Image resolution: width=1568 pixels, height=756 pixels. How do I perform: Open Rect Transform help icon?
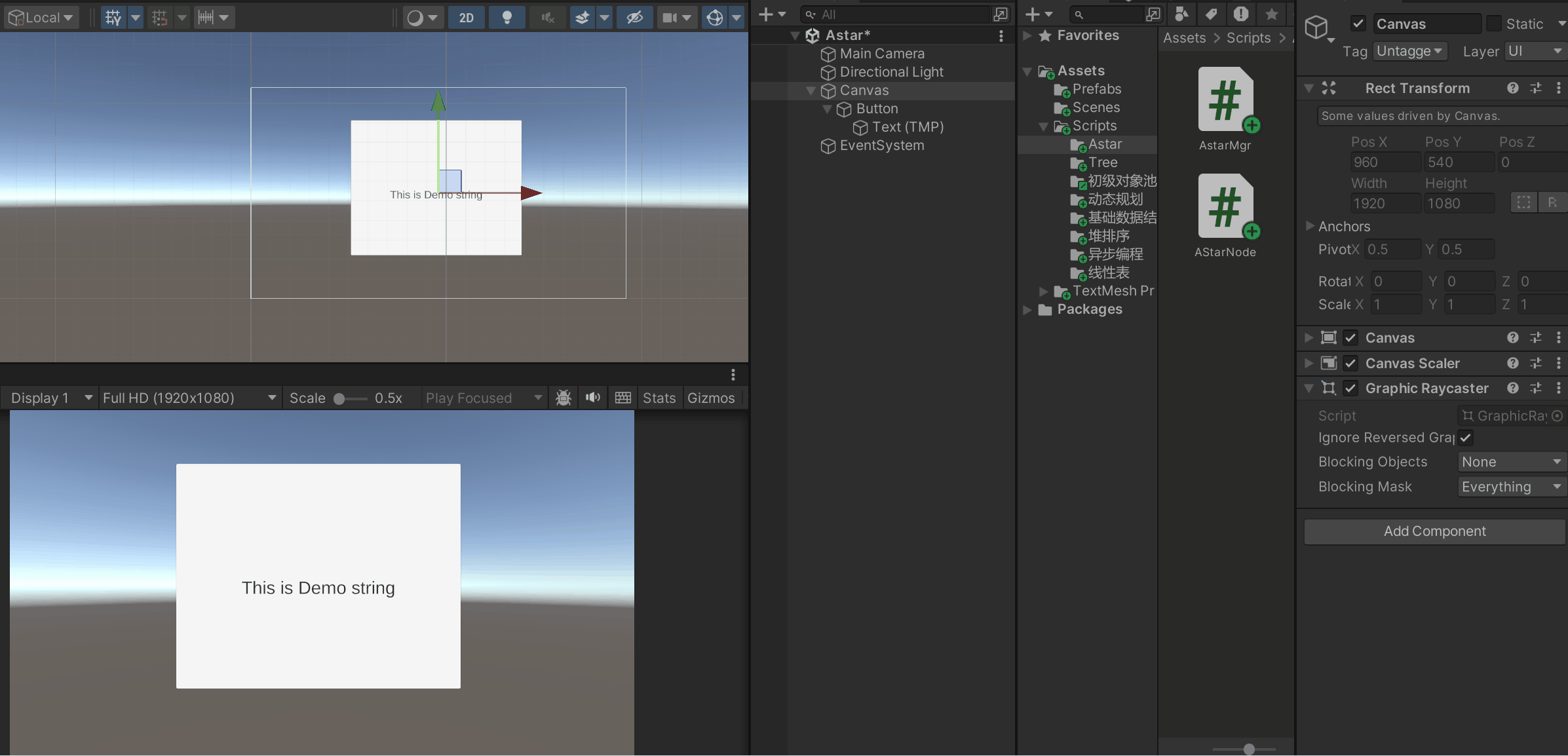point(1512,88)
